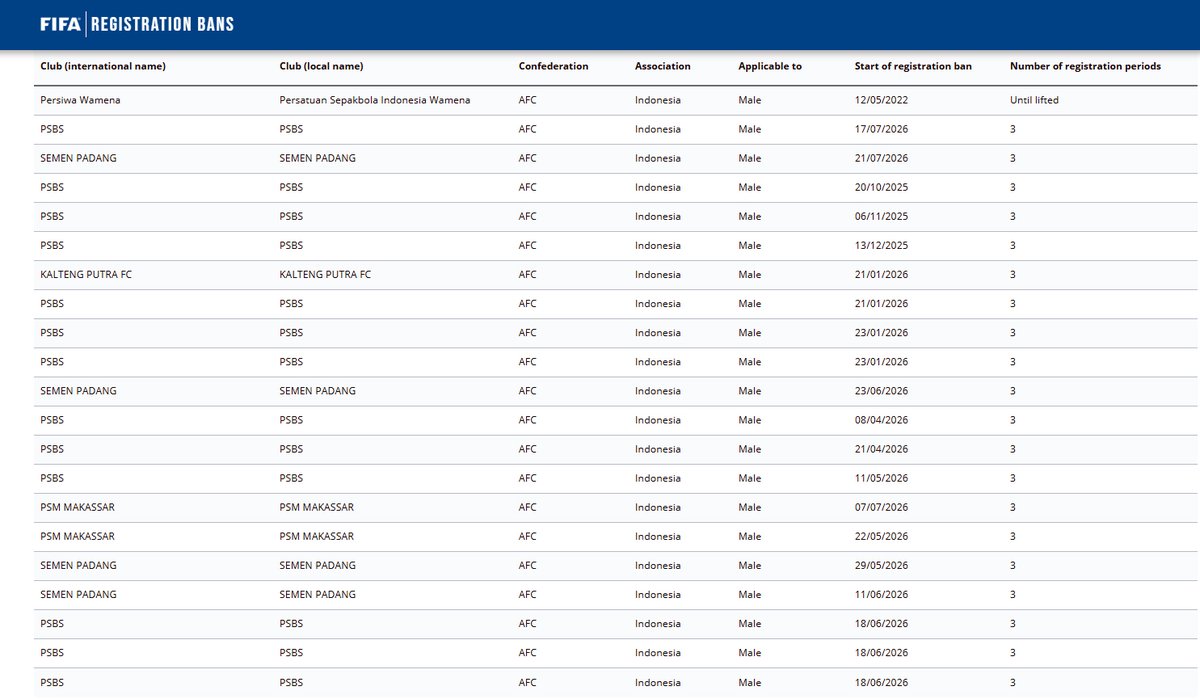This screenshot has width=1200, height=699.
Task: Click the 08/04/2026 date cell
Action: [x=881, y=420]
